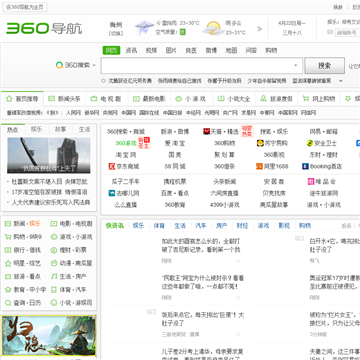360x360 pixels.
Task: Switch to 故事 tab in hot news panel
Action: pos(61,129)
